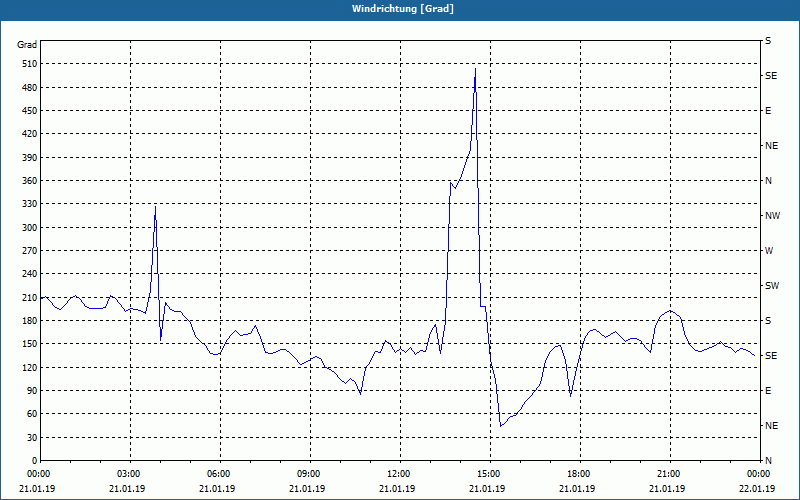Viewport: 800px width, 500px height.
Task: Select the y-axis value 30
Action: pyautogui.click(x=32, y=437)
